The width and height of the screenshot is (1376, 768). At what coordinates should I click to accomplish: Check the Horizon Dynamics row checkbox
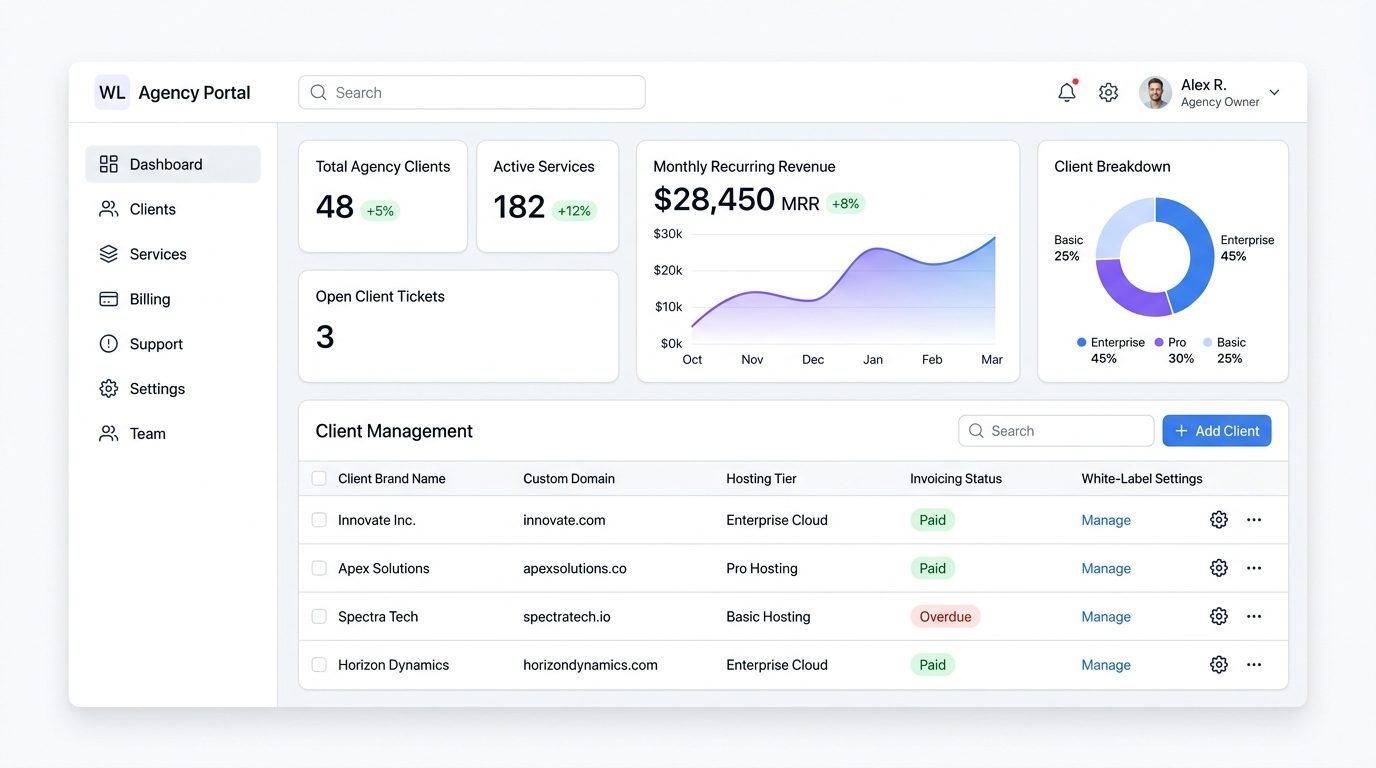pyautogui.click(x=319, y=665)
